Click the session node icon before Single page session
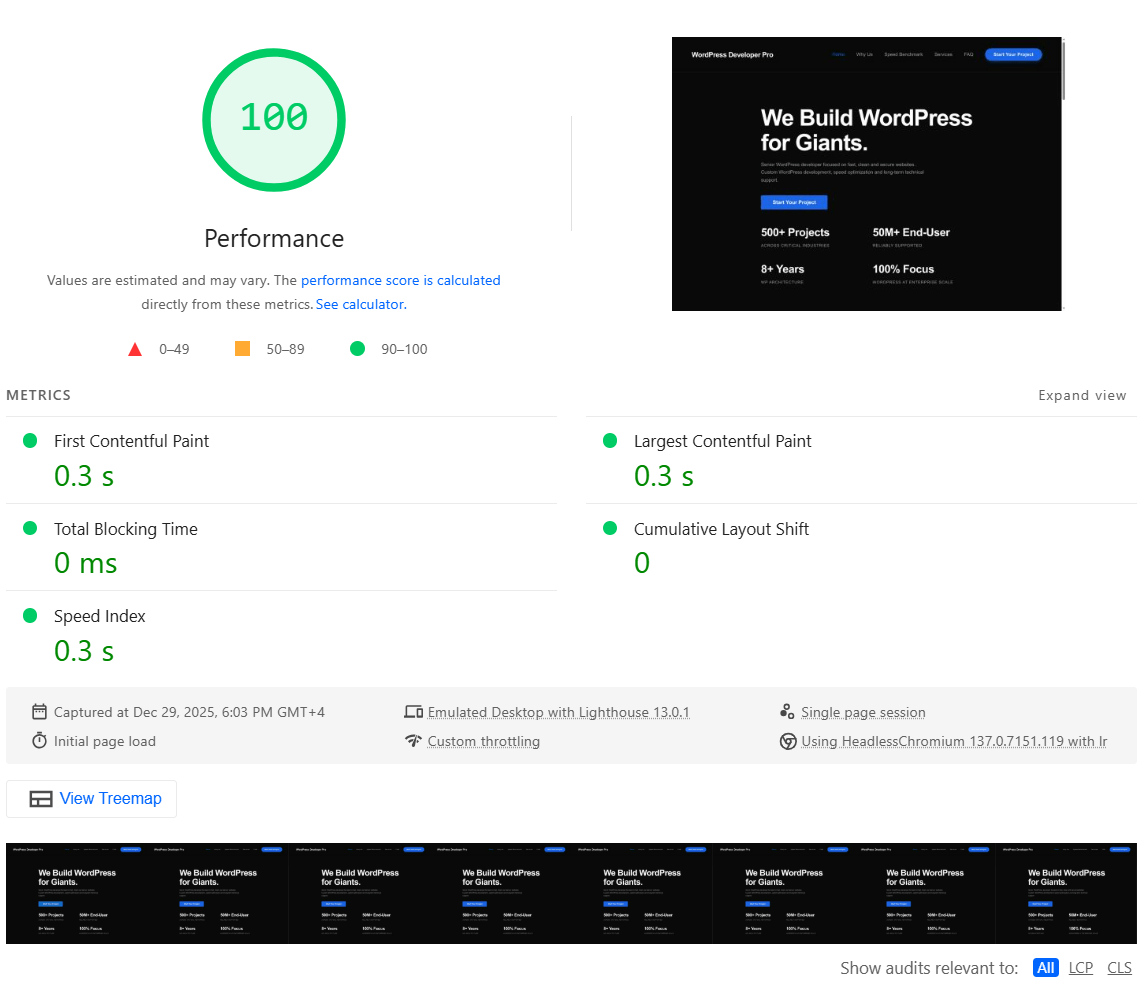 787,711
